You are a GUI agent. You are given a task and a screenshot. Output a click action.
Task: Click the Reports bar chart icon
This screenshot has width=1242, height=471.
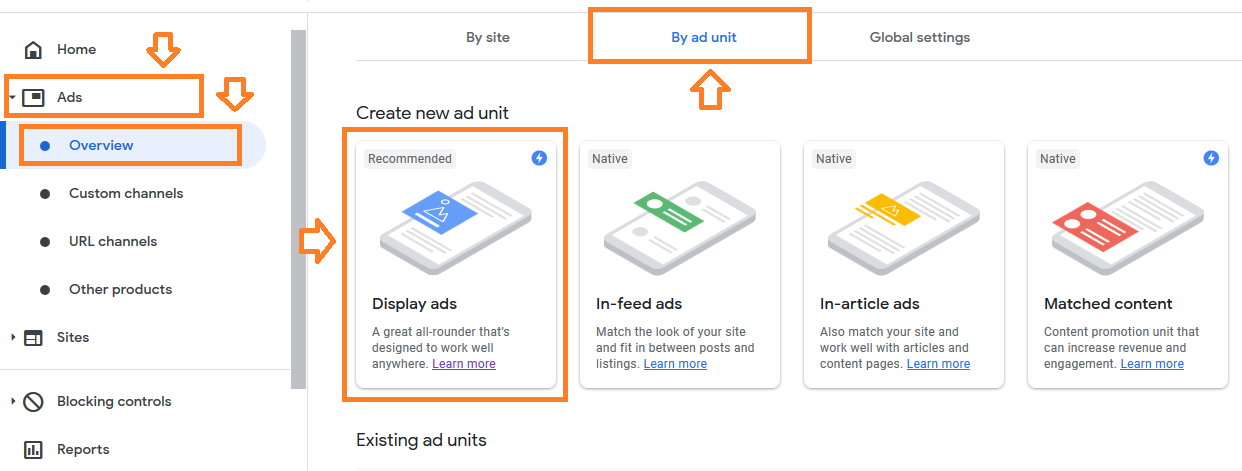click(33, 450)
